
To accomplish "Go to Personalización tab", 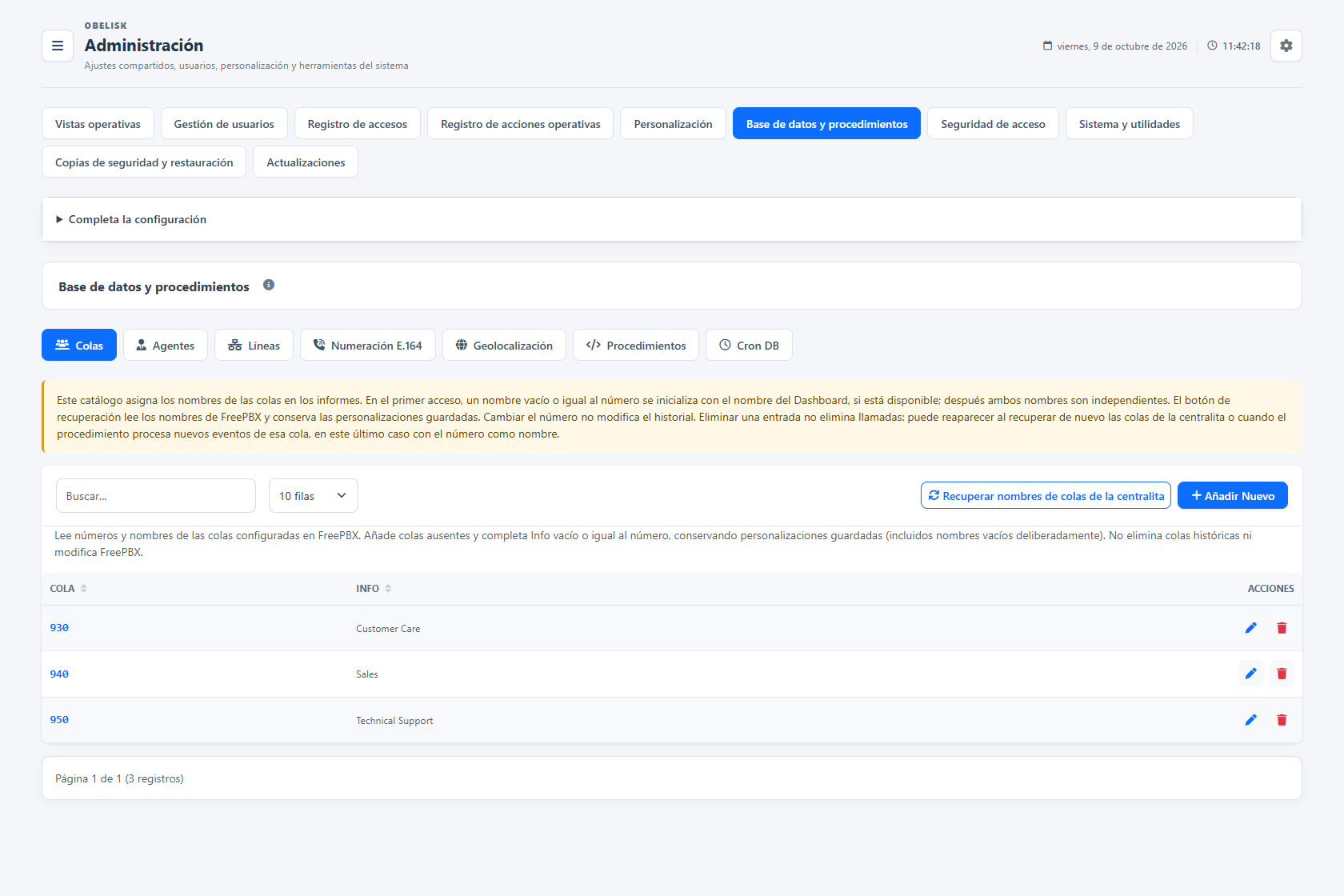I will [x=673, y=124].
